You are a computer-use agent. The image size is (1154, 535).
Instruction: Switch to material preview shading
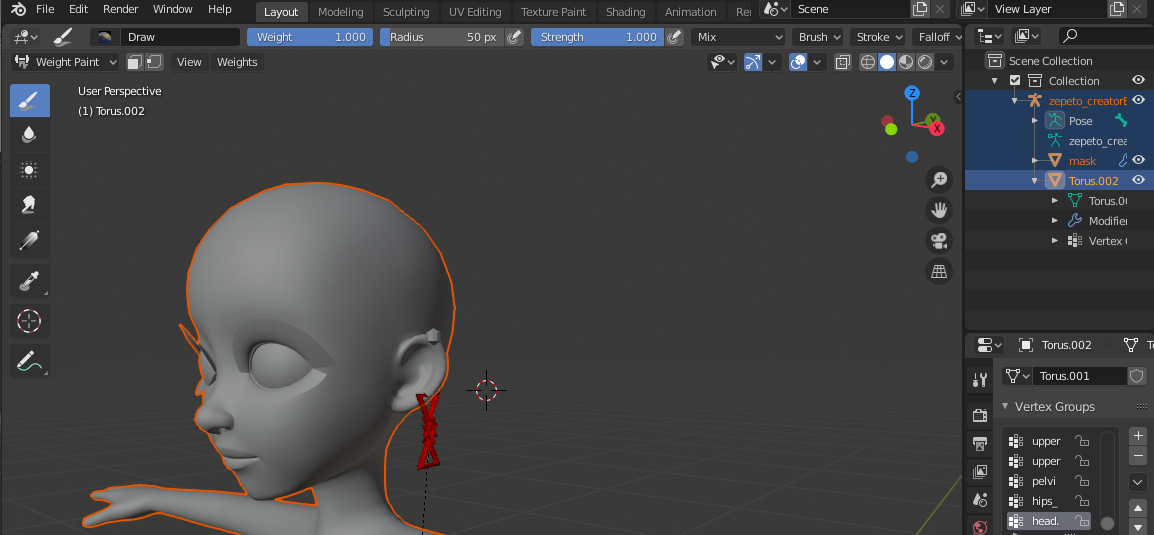pos(906,62)
